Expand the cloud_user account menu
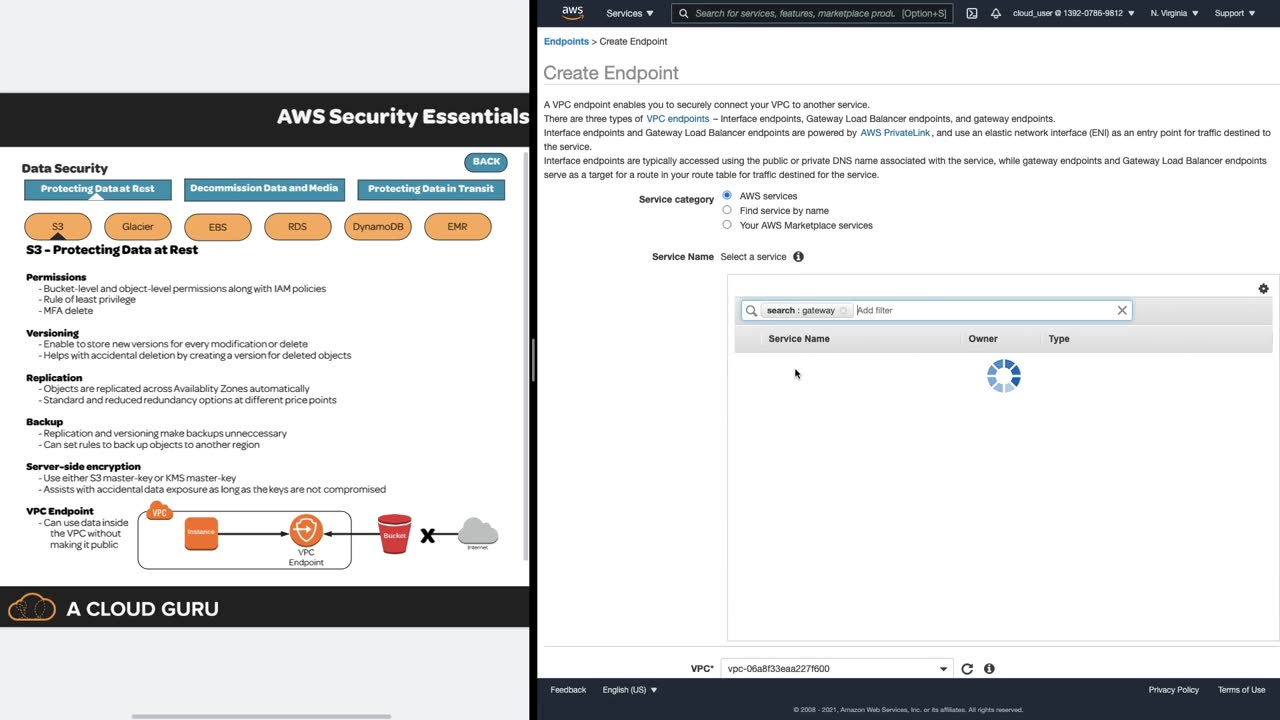The image size is (1280, 720). click(1074, 13)
